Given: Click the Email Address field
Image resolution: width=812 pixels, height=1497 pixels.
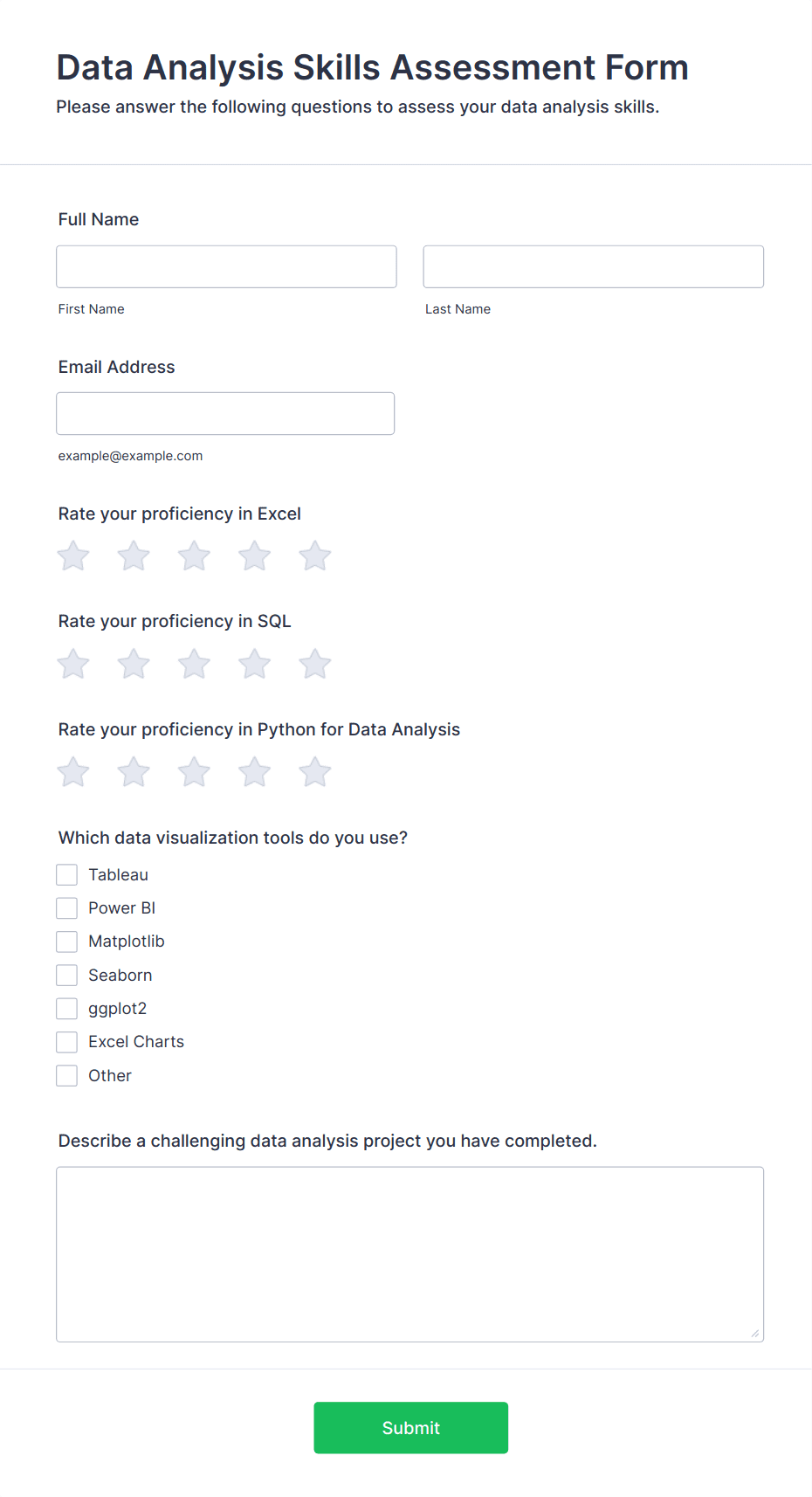Looking at the screenshot, I should point(225,413).
